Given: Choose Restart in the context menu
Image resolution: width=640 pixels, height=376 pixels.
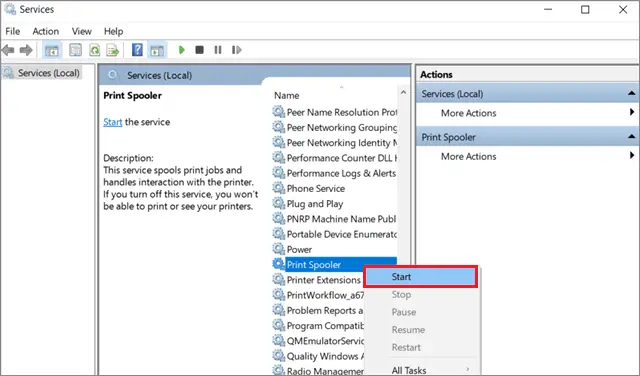Looking at the screenshot, I should click(x=420, y=347).
